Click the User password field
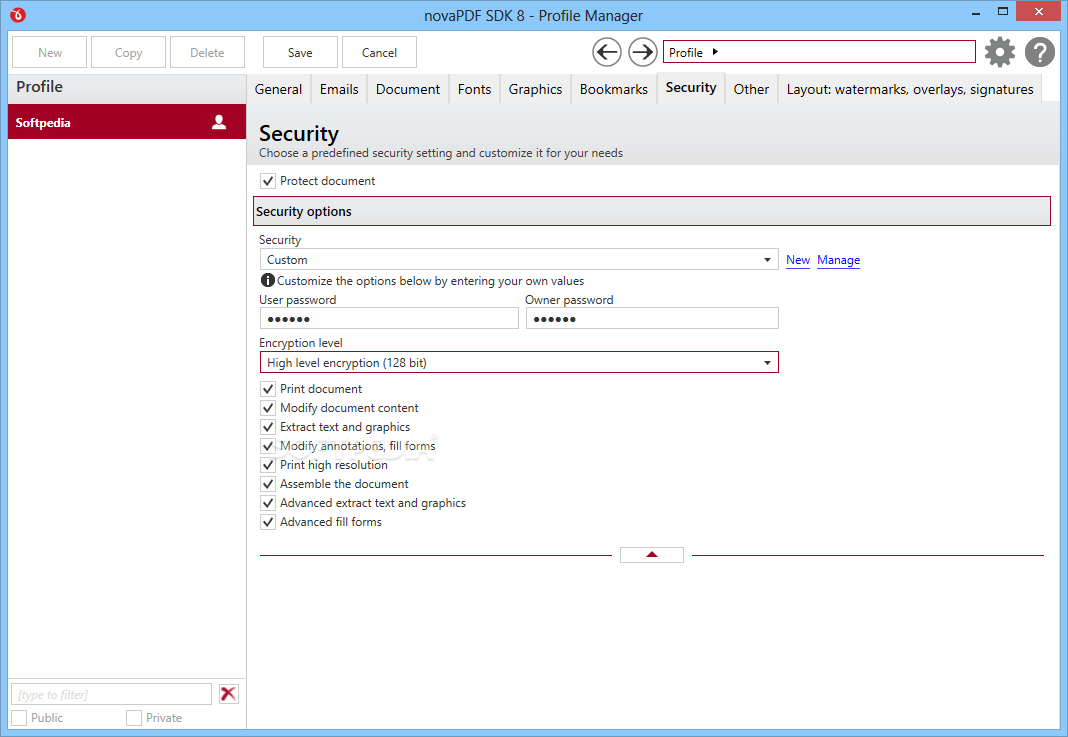Image resolution: width=1068 pixels, height=737 pixels. tap(389, 318)
